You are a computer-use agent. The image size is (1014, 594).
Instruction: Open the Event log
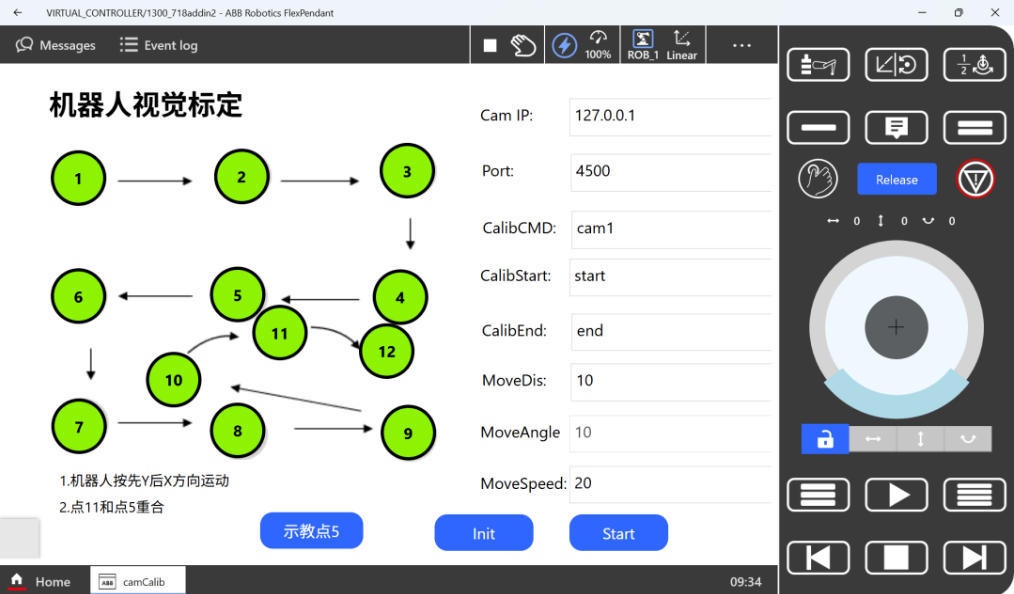[x=159, y=45]
